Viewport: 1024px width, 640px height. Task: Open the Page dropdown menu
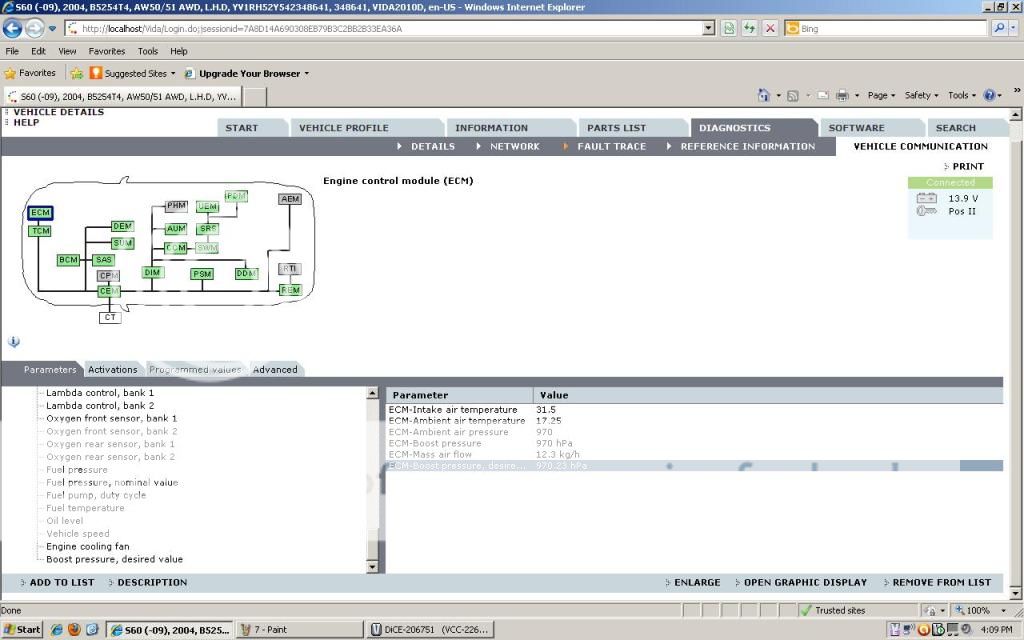881,95
